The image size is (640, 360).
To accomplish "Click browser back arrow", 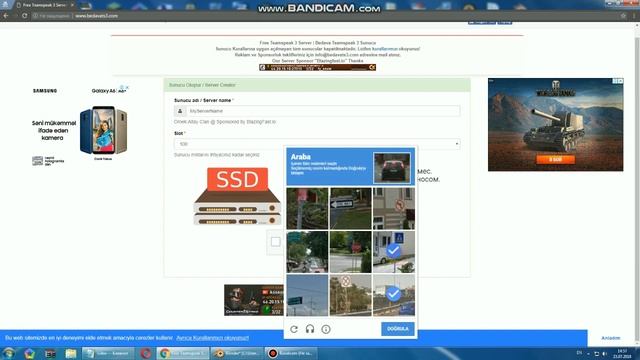I will [x=6, y=16].
